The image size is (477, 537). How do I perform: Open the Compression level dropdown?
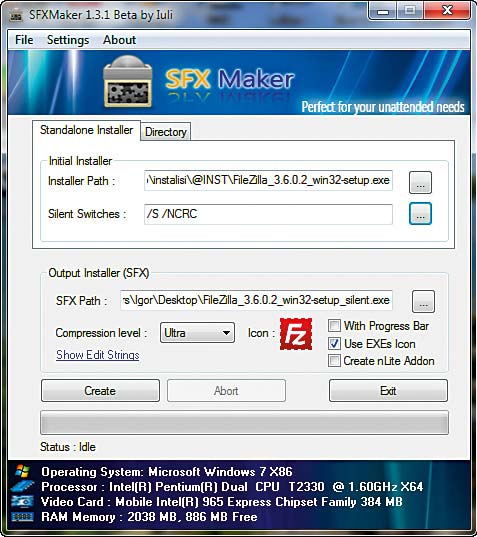(x=197, y=333)
